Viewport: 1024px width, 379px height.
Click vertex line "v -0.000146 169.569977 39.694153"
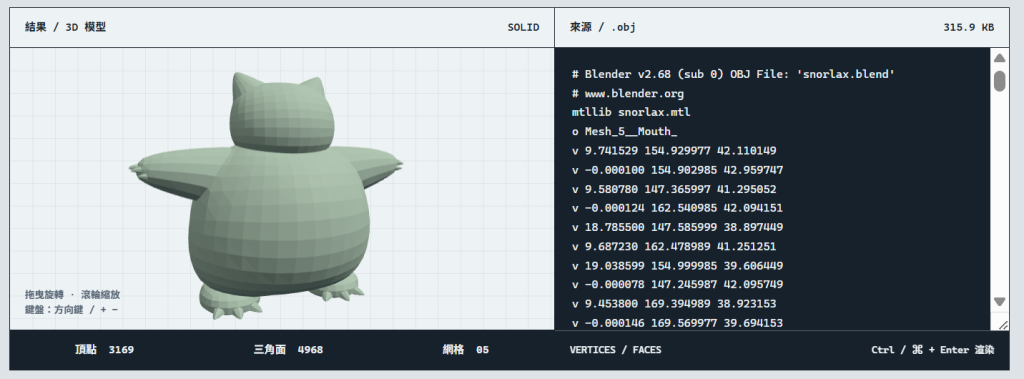tap(677, 323)
